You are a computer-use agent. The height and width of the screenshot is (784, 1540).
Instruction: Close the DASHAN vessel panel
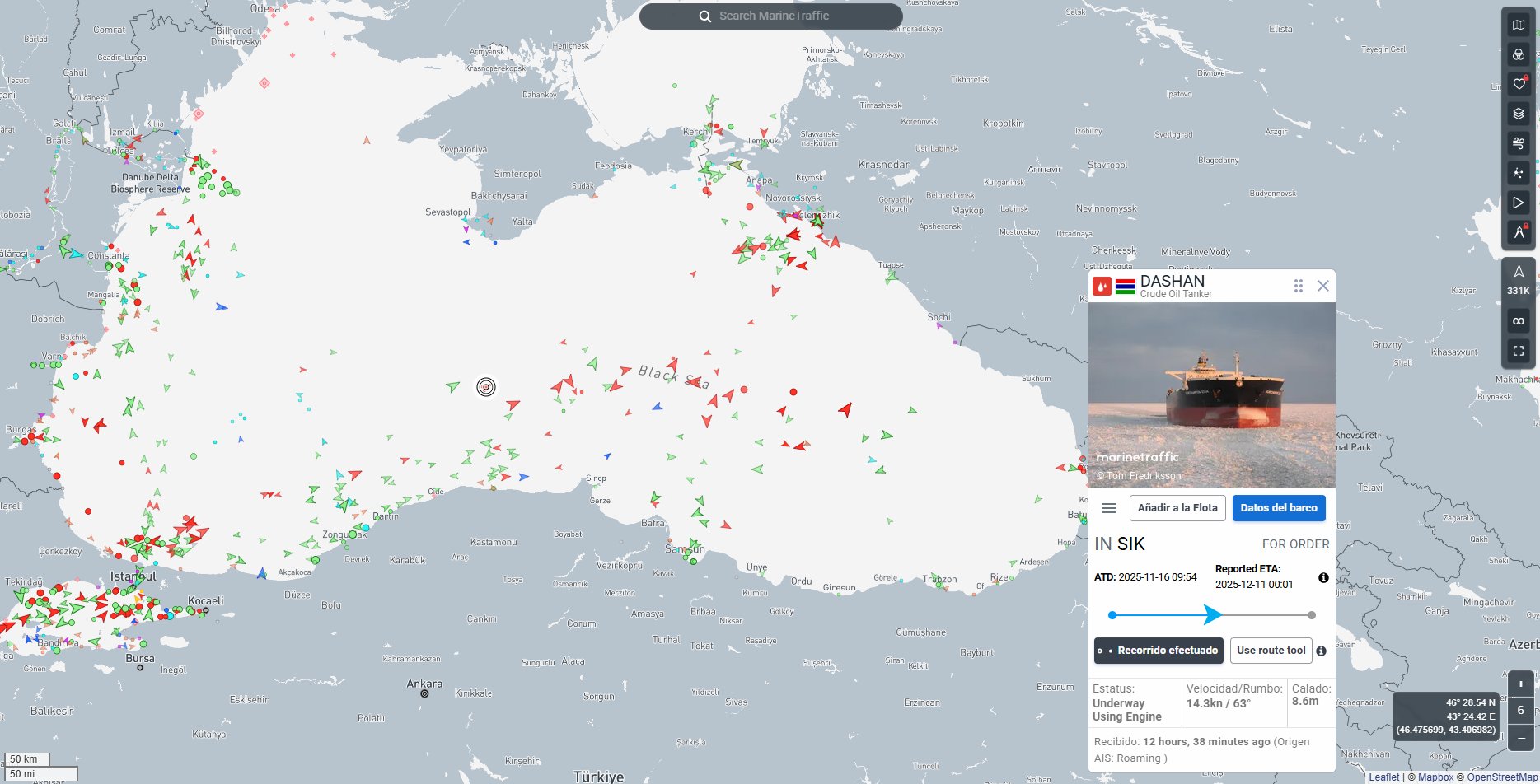(x=1323, y=286)
